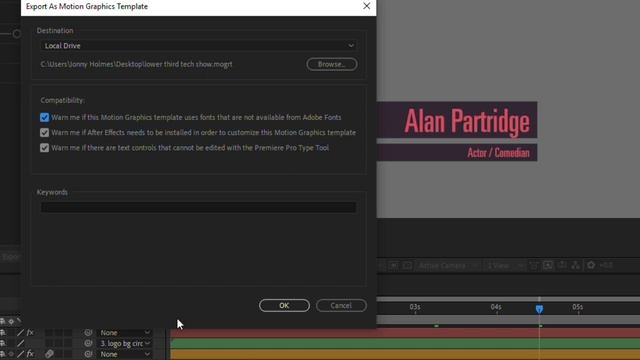Open the bottom layer's None parent dropdown
Image resolution: width=640 pixels, height=360 pixels.
[124, 354]
